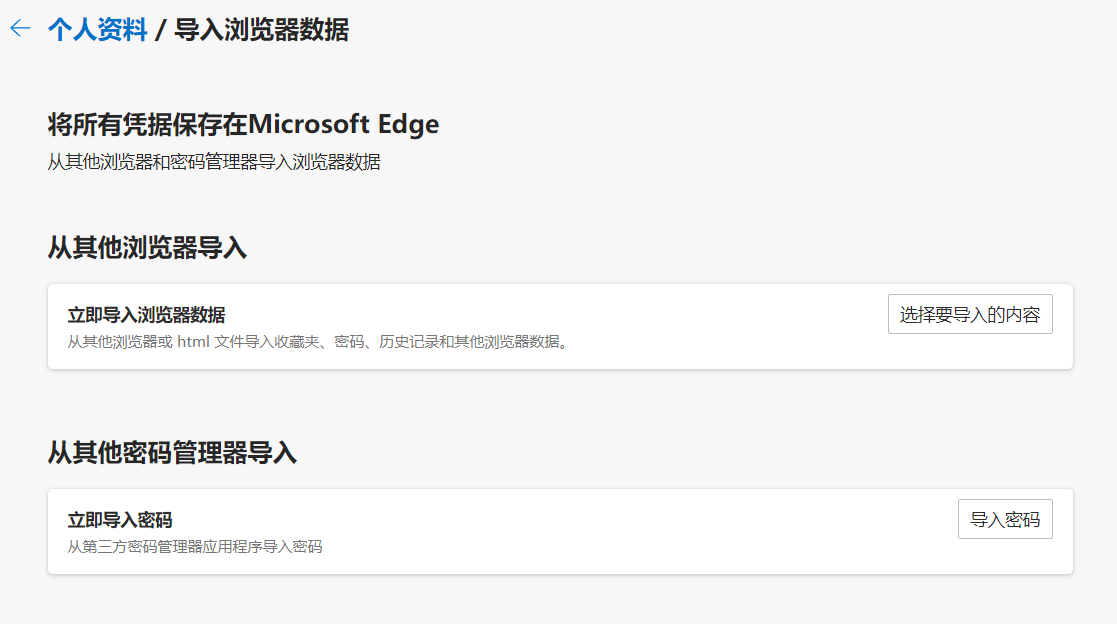1117x624 pixels.
Task: Click the 将所有凭据保存在Microsoft Edge heading
Action: (x=243, y=124)
